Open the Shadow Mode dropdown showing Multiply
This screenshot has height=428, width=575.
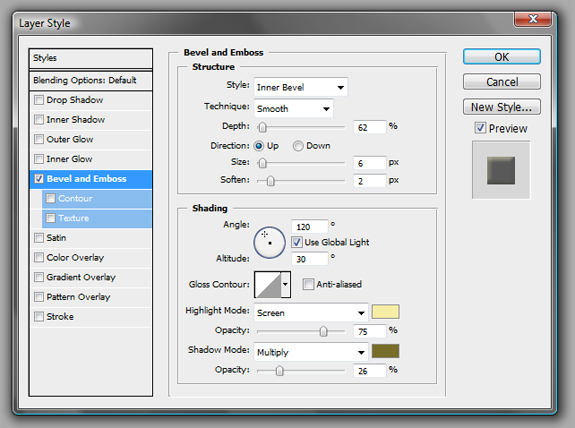(311, 352)
